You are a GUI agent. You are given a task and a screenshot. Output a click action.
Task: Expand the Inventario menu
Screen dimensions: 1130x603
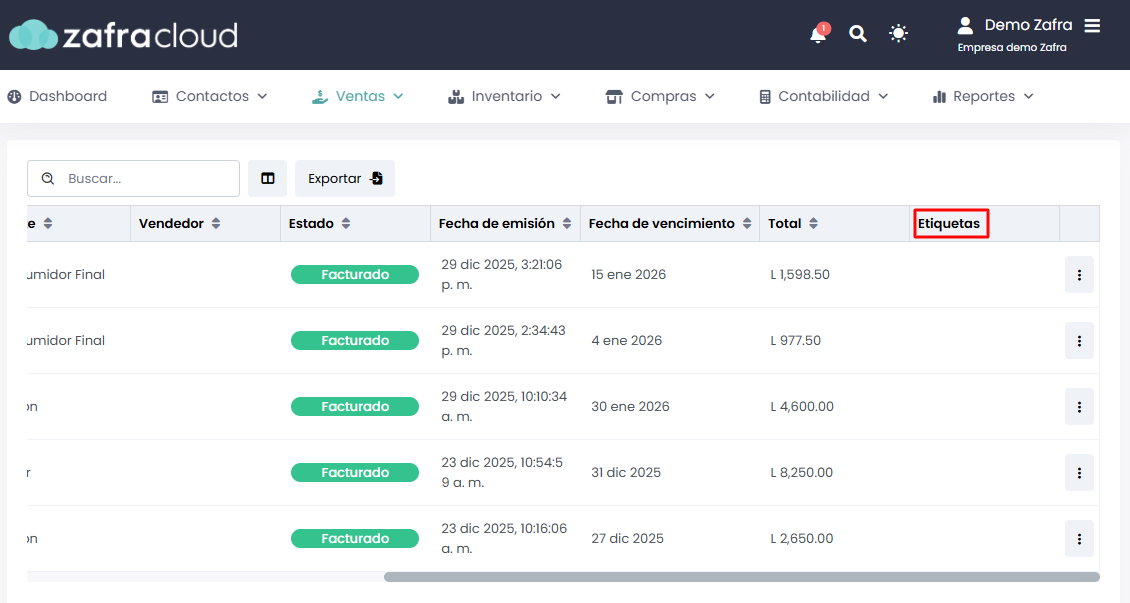504,97
